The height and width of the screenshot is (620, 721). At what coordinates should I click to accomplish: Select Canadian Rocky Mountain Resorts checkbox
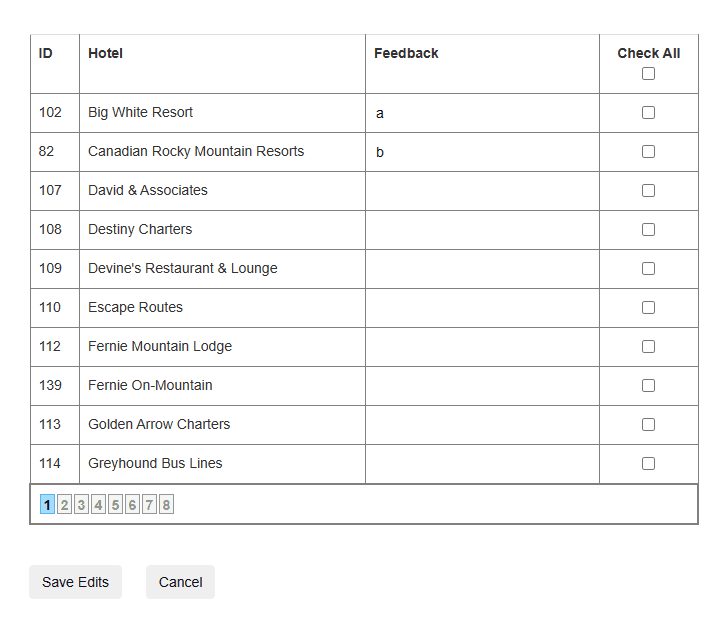point(648,152)
